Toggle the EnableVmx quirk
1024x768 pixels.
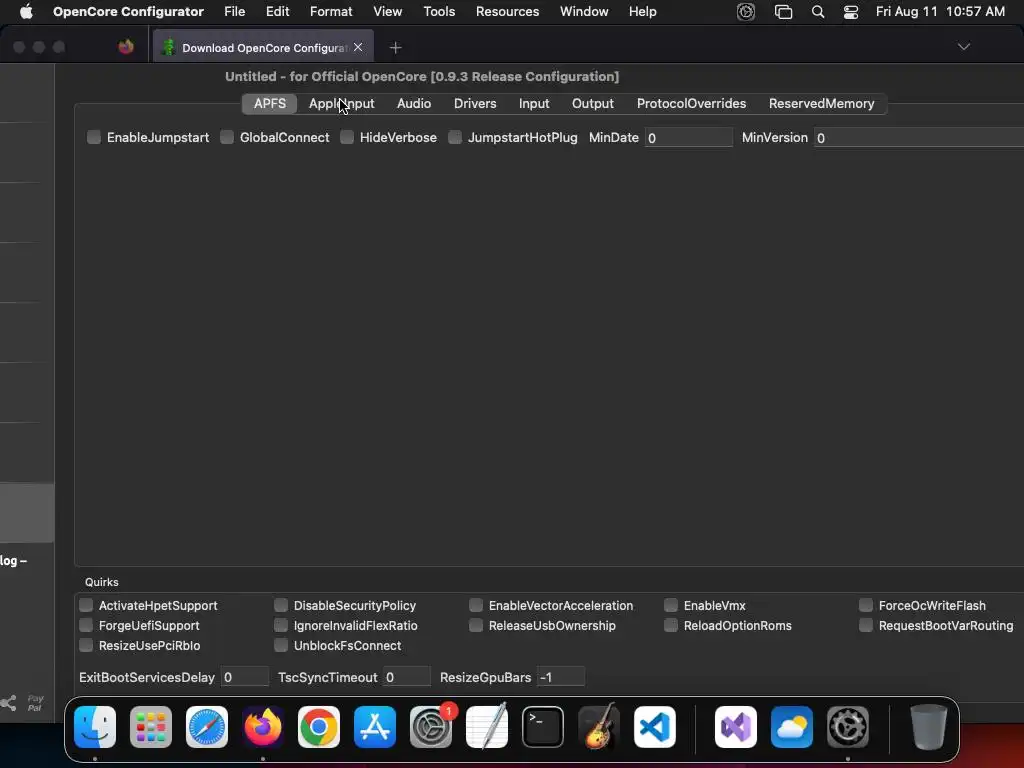pos(671,605)
